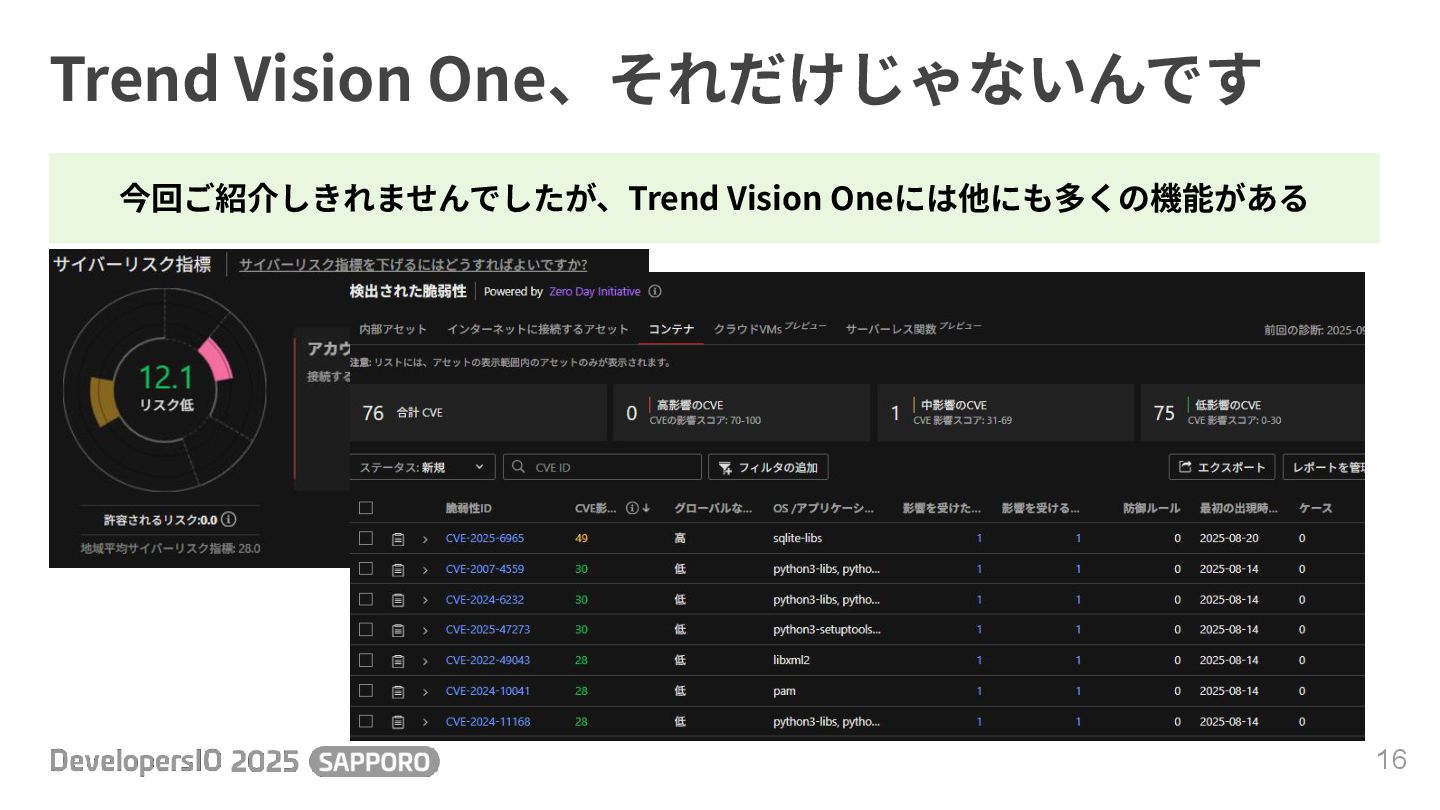The image size is (1440, 810).
Task: Tick checkbox for CVE-2024-10041
Action: [x=366, y=691]
